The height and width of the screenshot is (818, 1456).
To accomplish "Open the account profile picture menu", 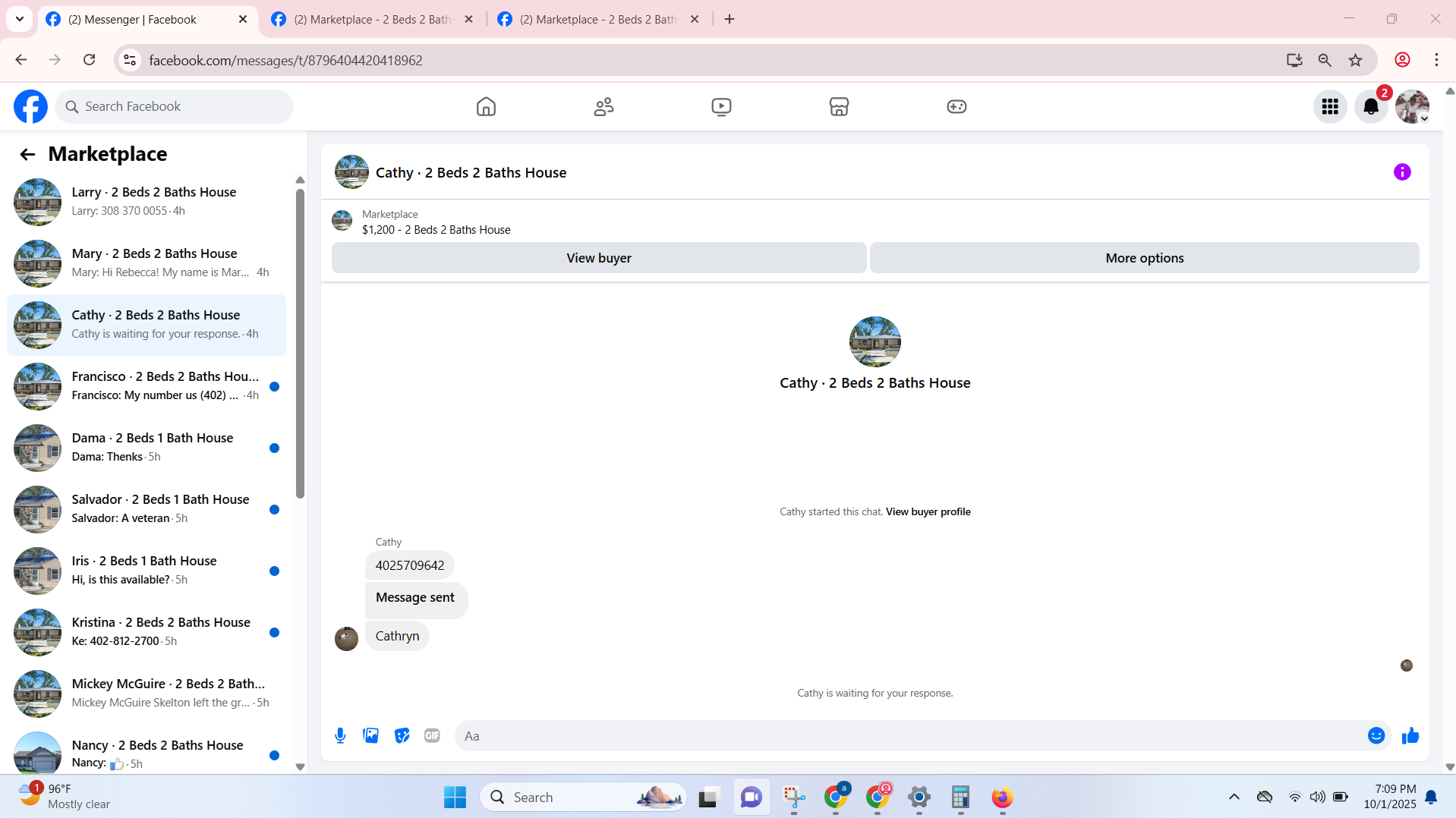I will tap(1412, 107).
